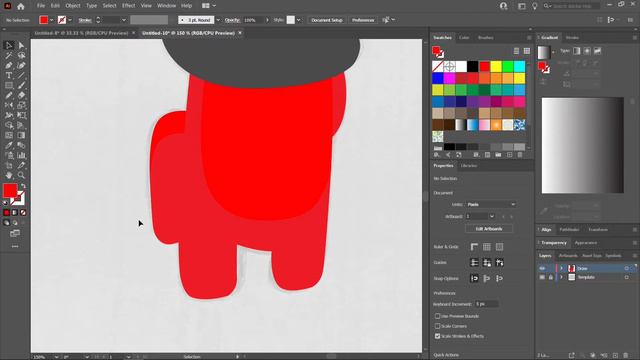
Task: Select the Column Graph tool
Action: pos(21,155)
